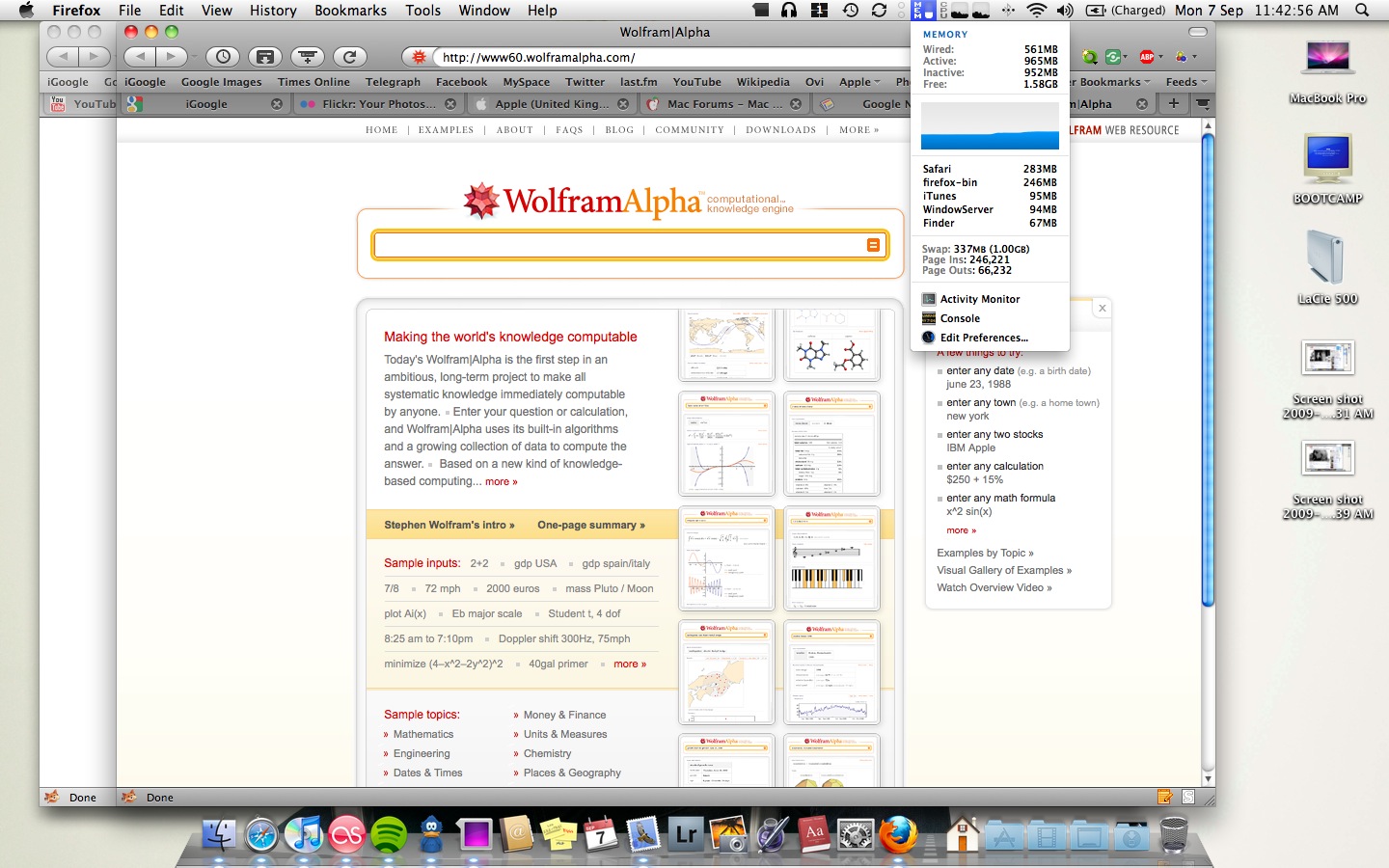1389x868 pixels.
Task: Click the downloads toolbar button in Firefox
Action: [265, 57]
